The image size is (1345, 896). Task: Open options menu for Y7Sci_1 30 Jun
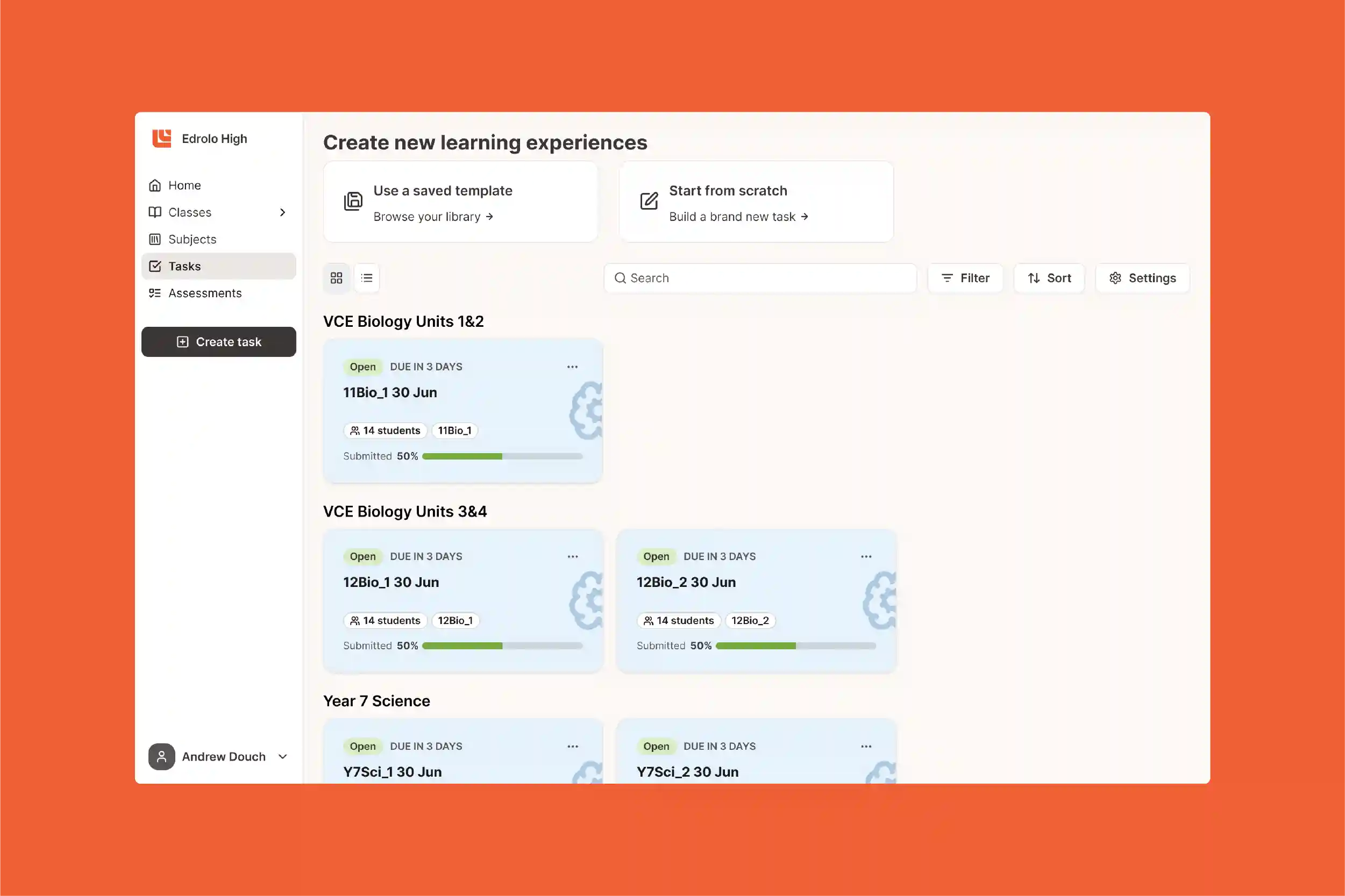tap(572, 746)
